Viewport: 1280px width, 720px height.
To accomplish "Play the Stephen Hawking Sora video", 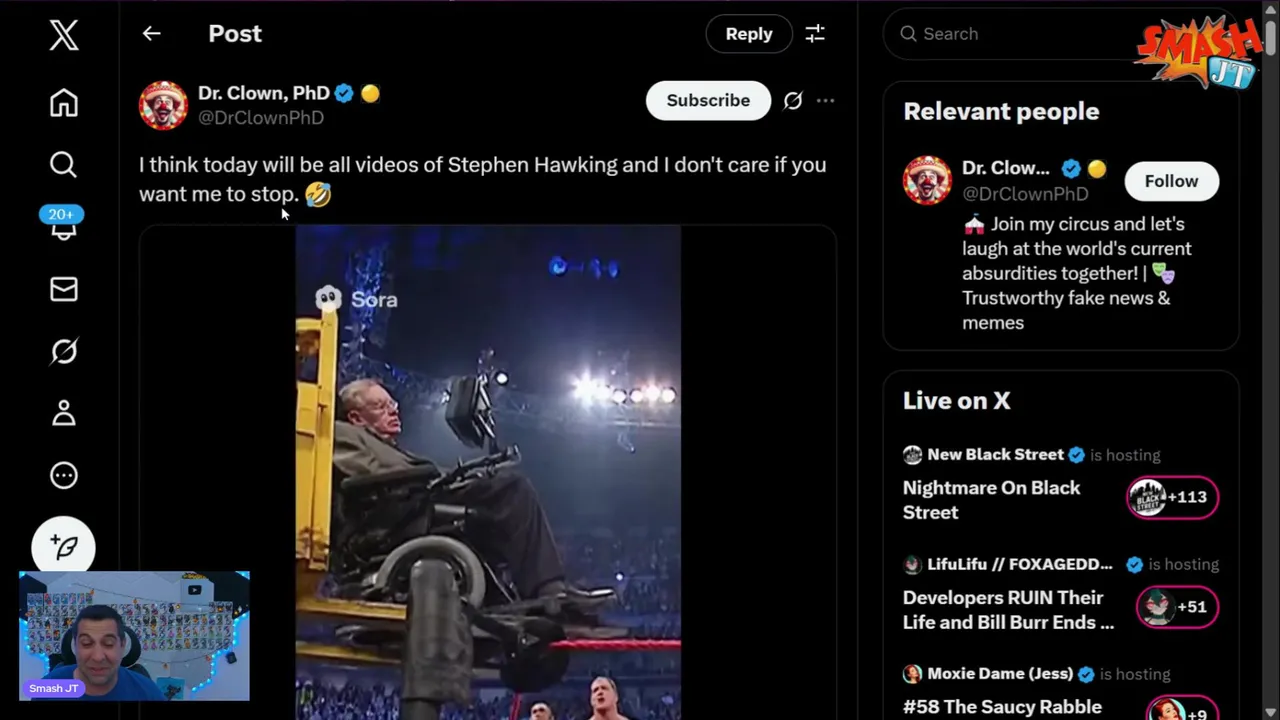I will pos(488,470).
